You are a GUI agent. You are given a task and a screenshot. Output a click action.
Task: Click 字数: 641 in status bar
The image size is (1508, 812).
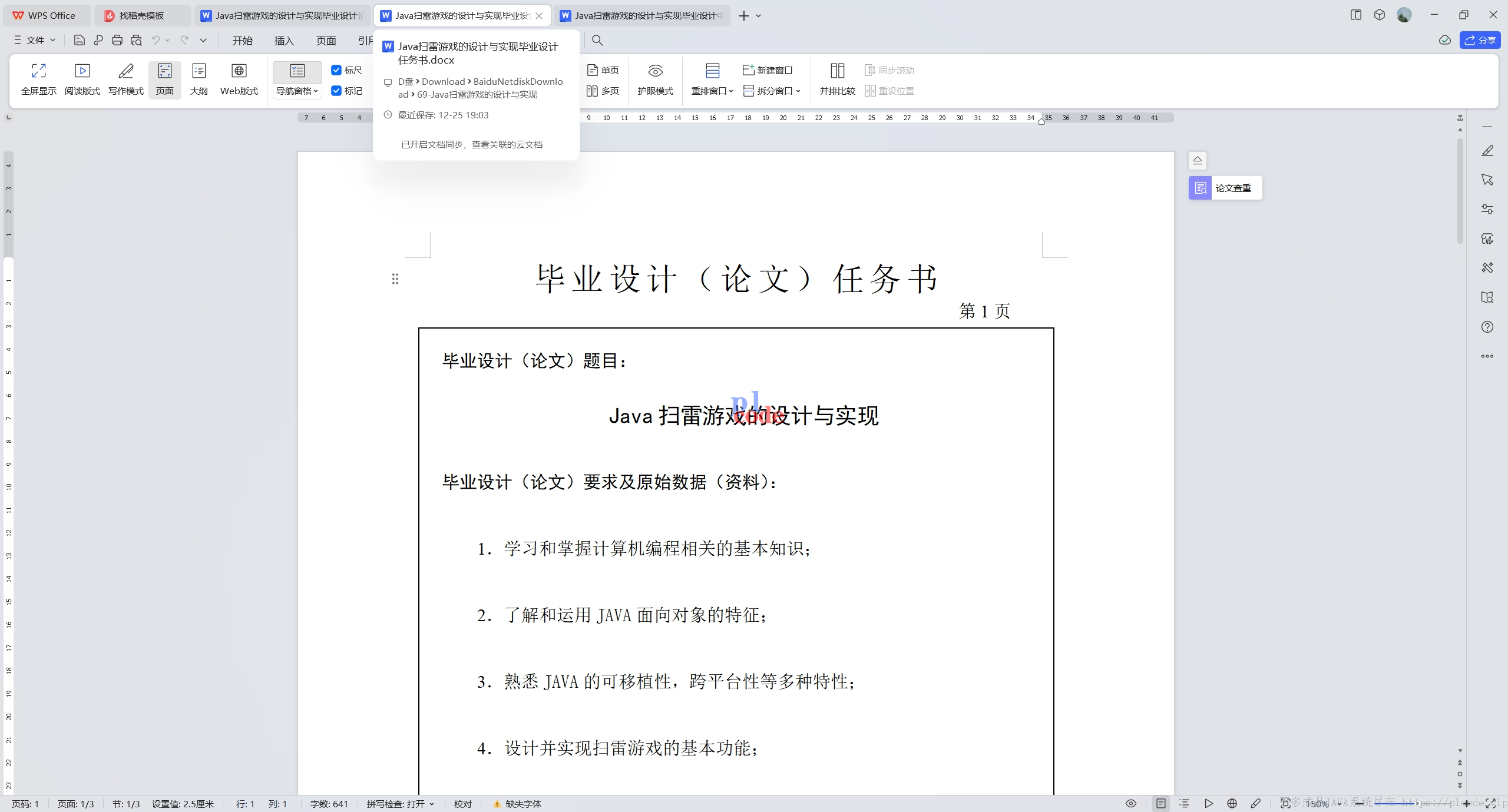tap(329, 804)
